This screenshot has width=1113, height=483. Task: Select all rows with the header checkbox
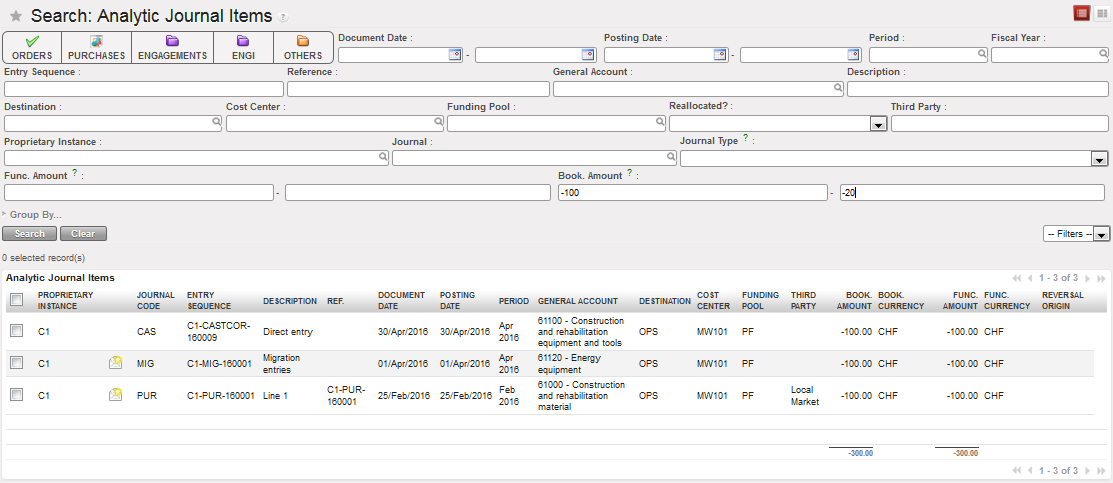pos(16,300)
